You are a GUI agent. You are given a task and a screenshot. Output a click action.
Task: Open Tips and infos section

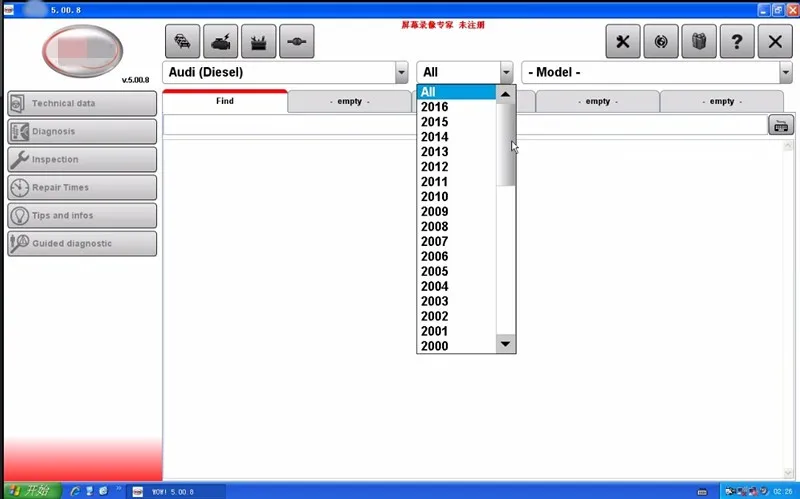[x=82, y=216]
